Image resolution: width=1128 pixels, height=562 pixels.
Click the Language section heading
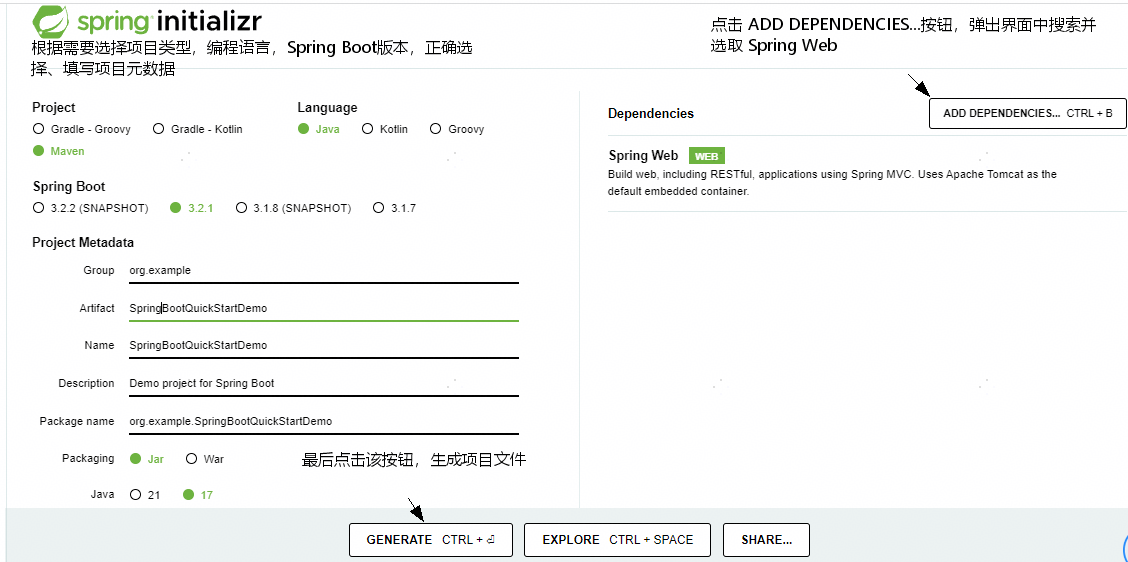click(x=327, y=107)
